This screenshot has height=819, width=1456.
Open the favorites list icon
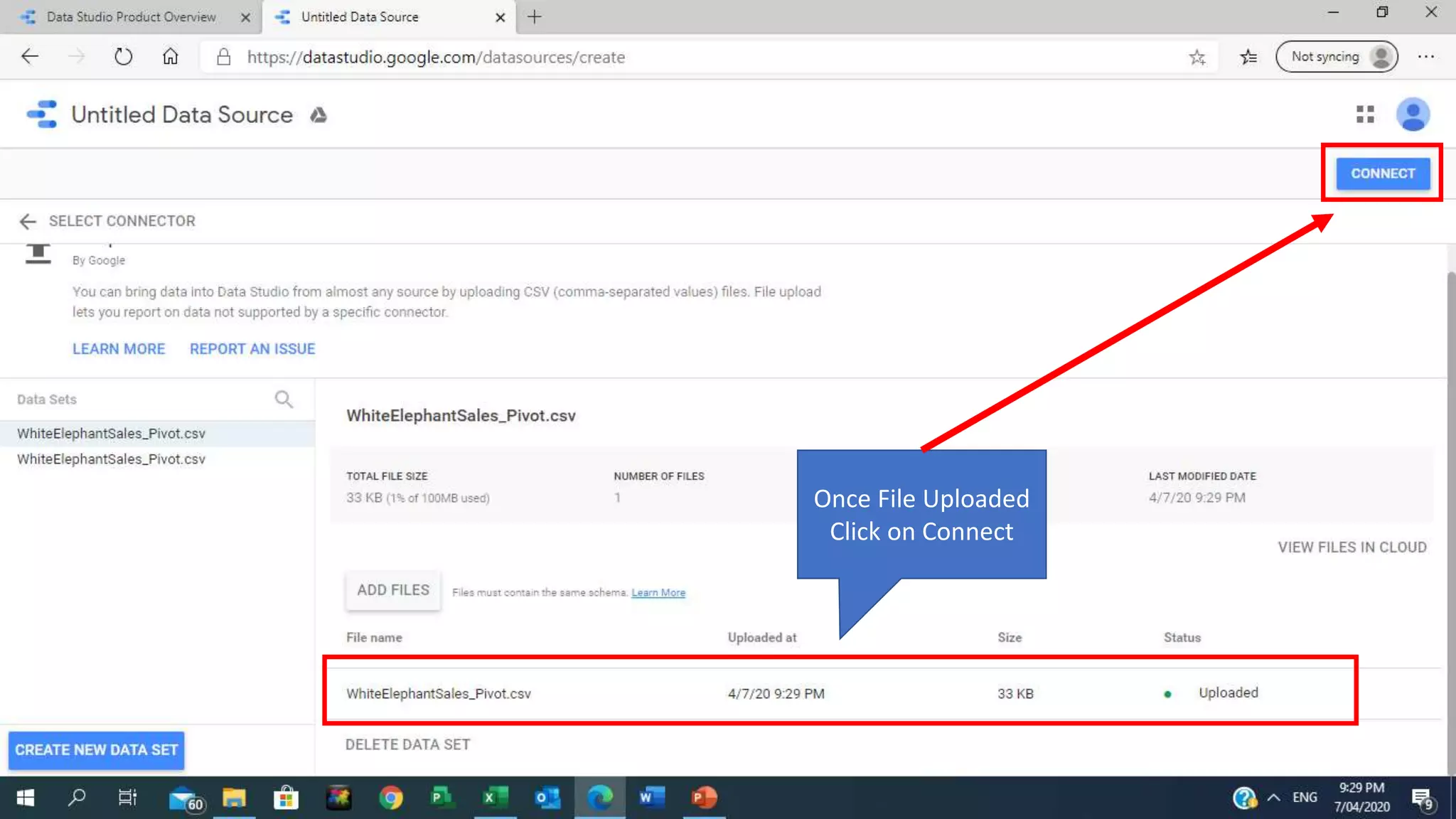(x=1248, y=57)
